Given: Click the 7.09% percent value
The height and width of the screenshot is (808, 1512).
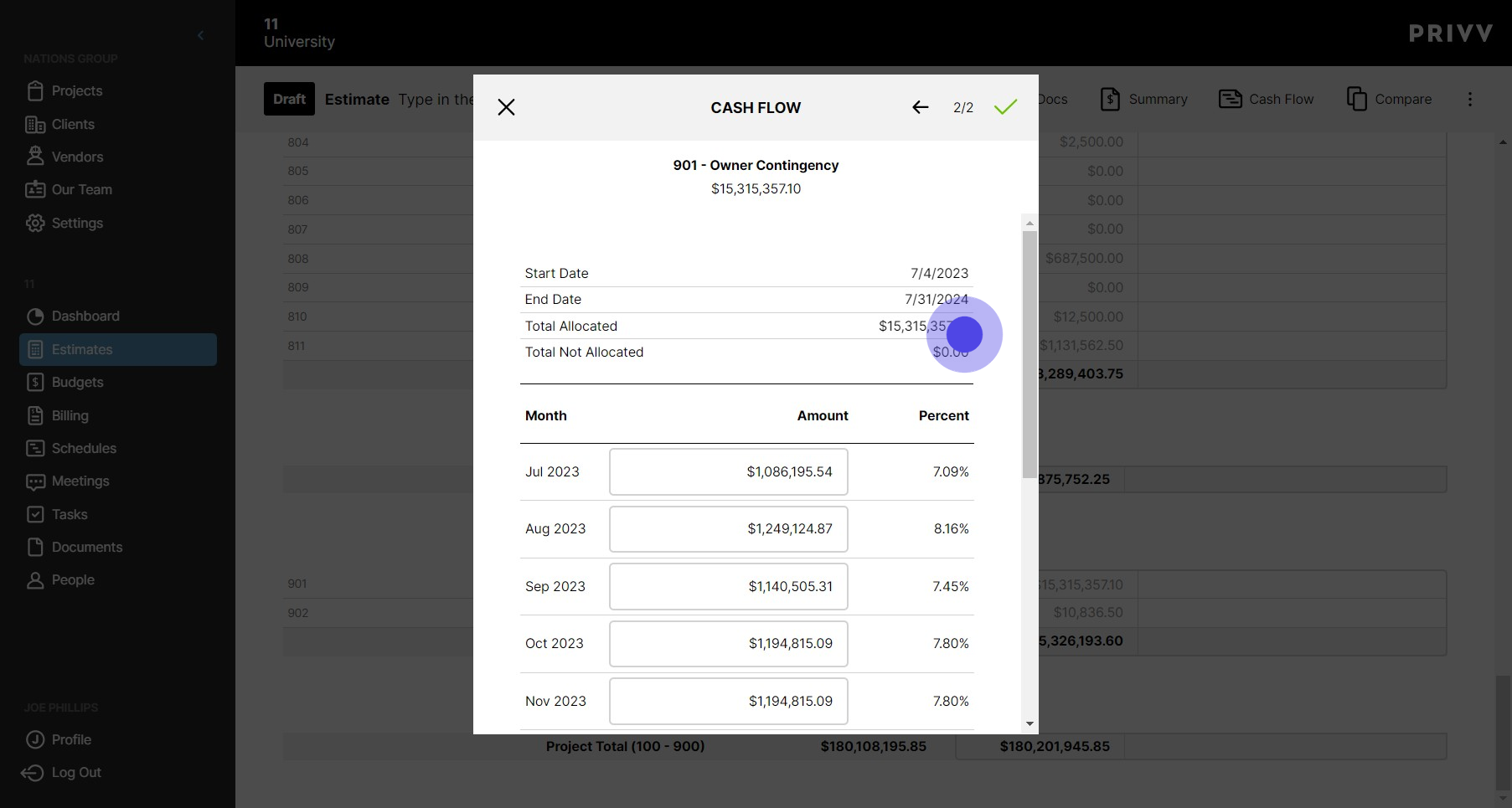Looking at the screenshot, I should [x=951, y=471].
